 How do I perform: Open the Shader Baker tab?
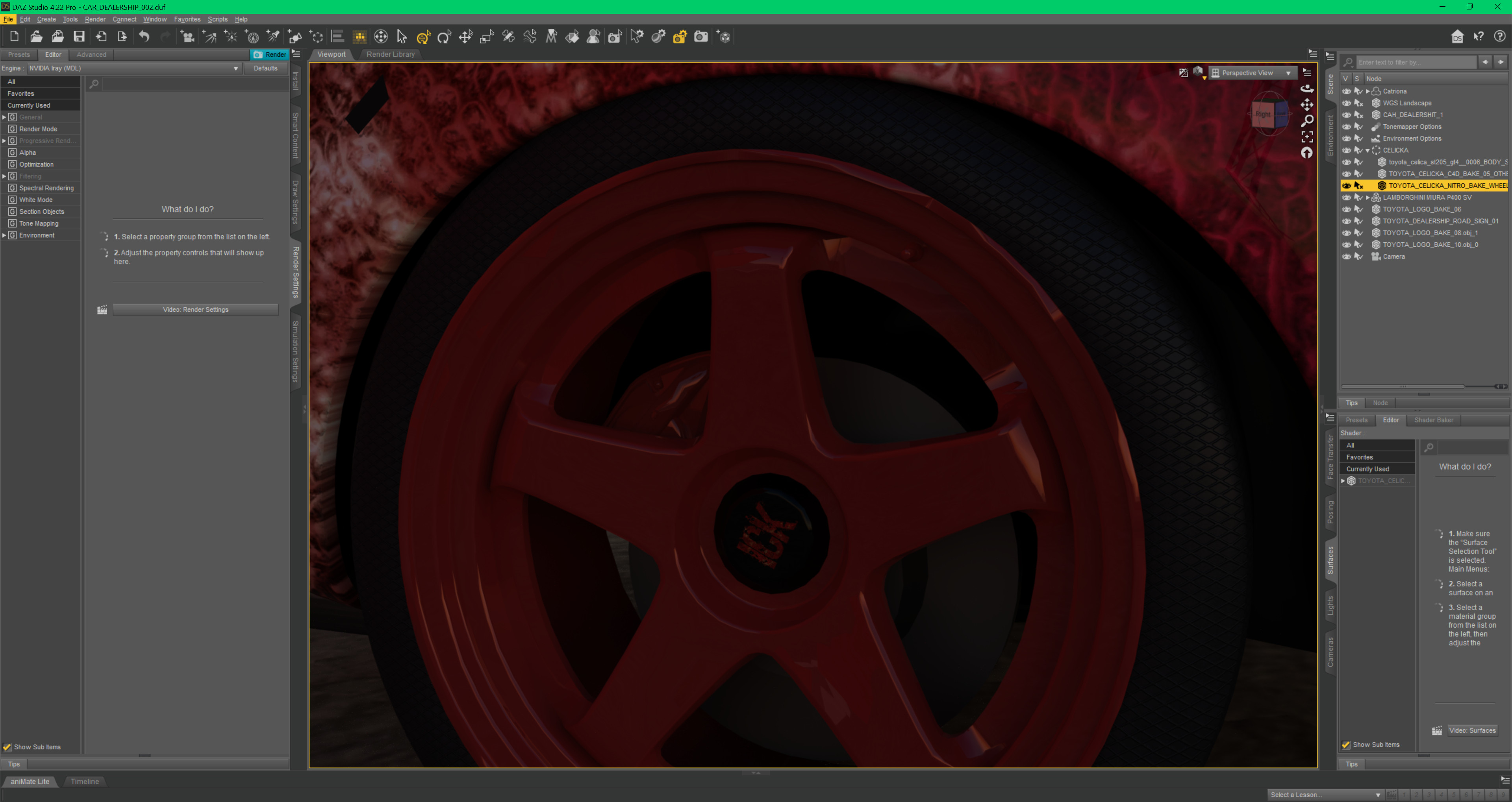pos(1433,419)
